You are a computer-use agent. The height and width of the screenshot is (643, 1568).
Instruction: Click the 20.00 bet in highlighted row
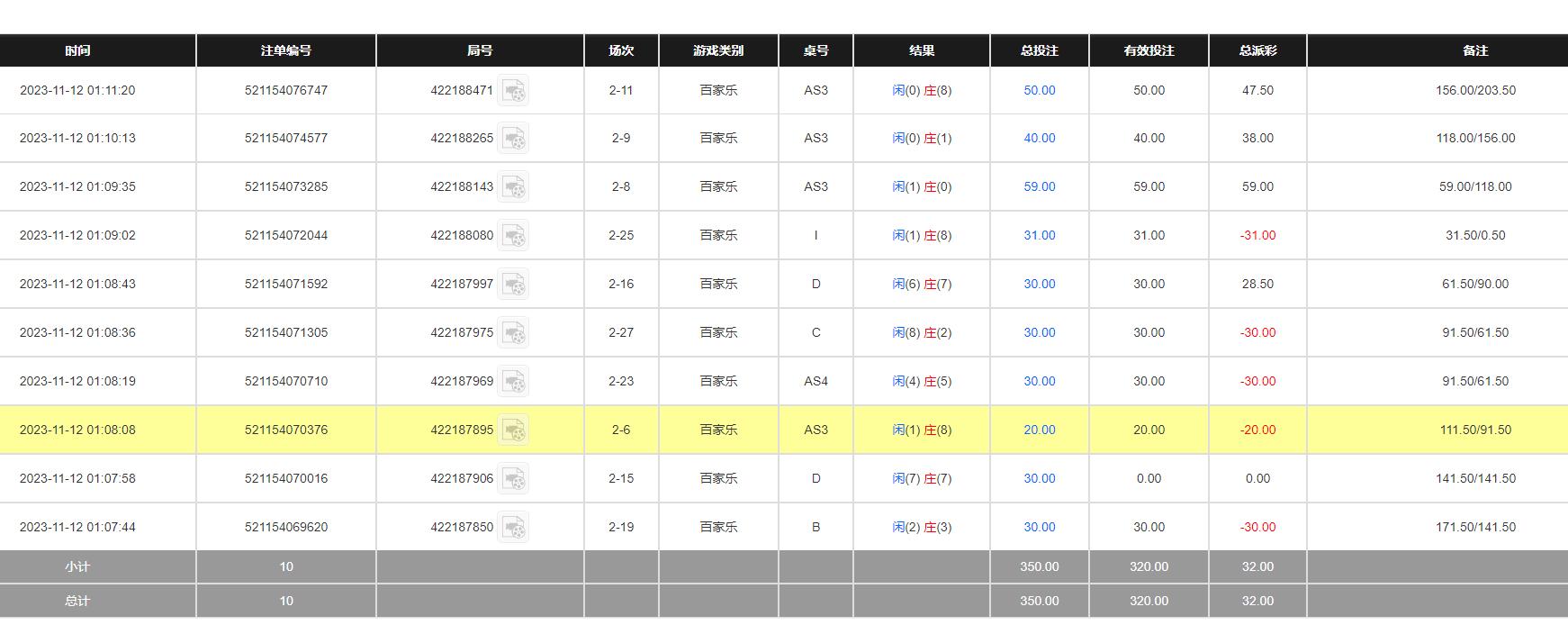pyautogui.click(x=1039, y=430)
